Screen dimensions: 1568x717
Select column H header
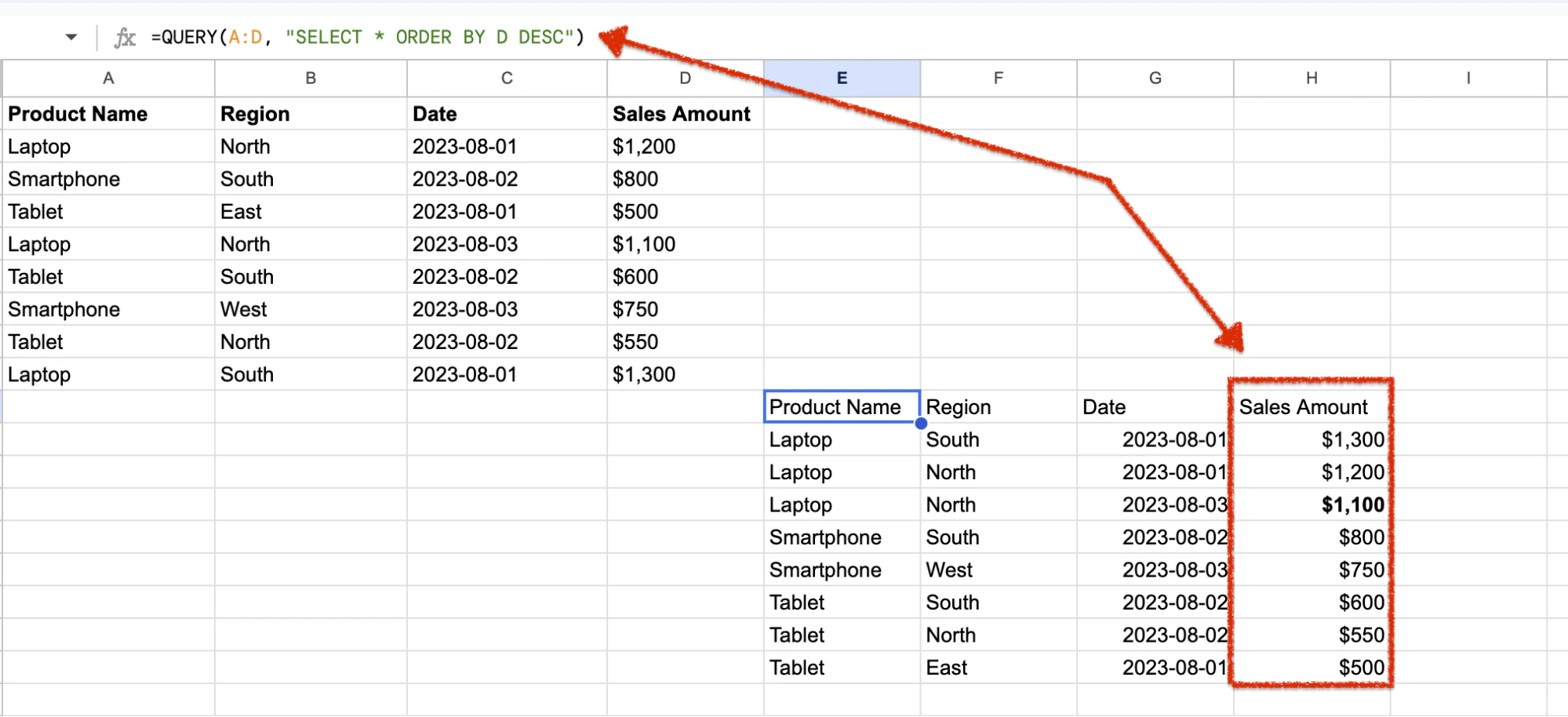click(1312, 78)
